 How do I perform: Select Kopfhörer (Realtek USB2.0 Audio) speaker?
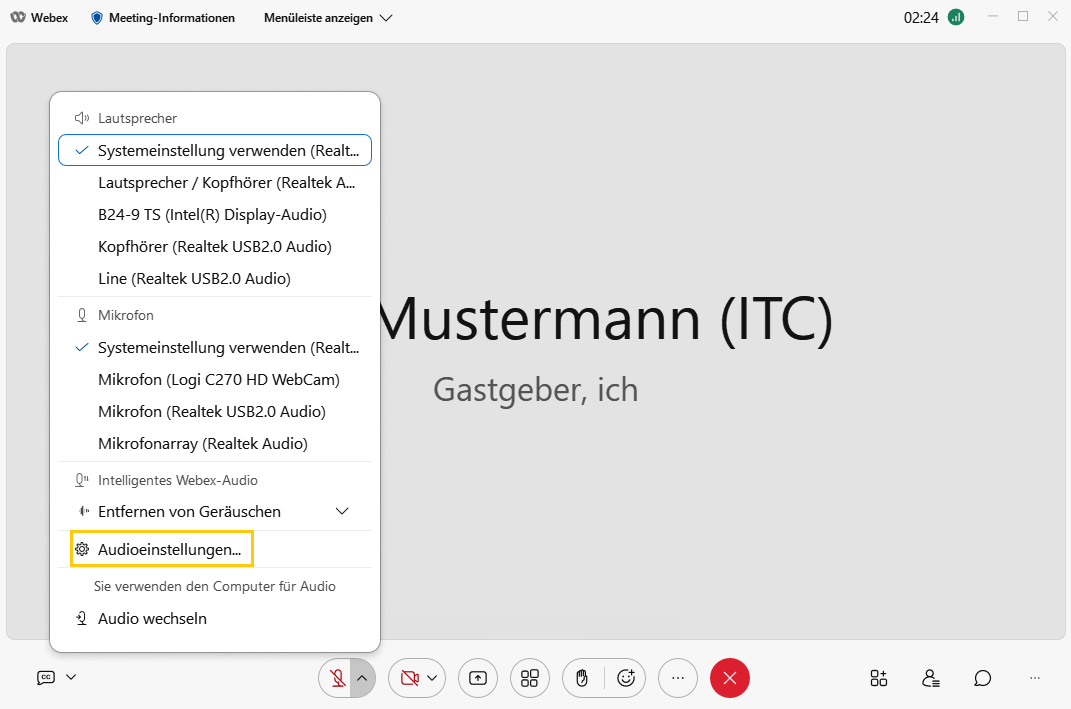click(x=214, y=246)
